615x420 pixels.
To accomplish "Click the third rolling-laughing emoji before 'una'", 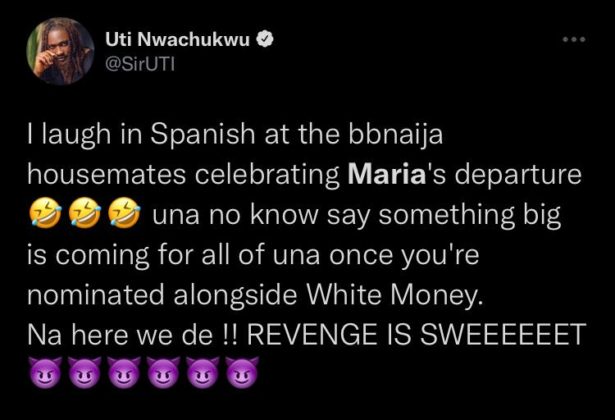I will point(124,213).
